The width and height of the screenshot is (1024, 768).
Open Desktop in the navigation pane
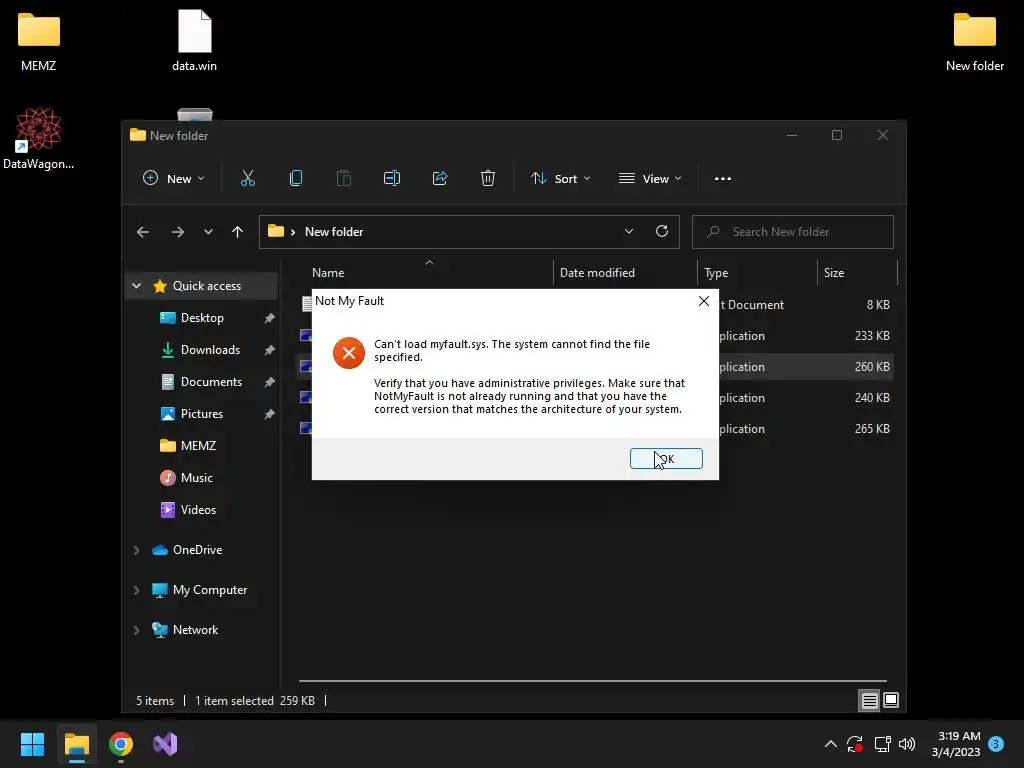point(202,318)
